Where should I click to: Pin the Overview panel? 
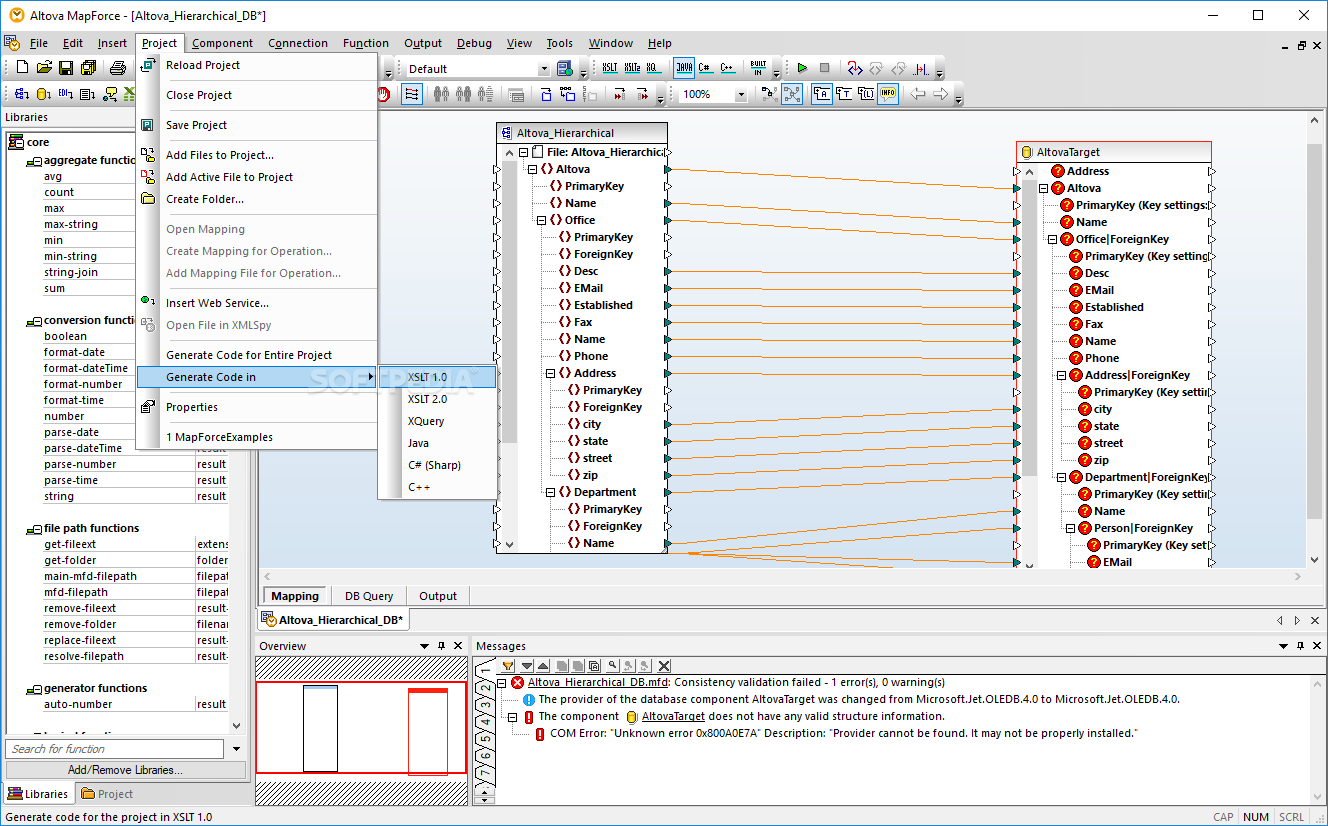pyautogui.click(x=441, y=646)
